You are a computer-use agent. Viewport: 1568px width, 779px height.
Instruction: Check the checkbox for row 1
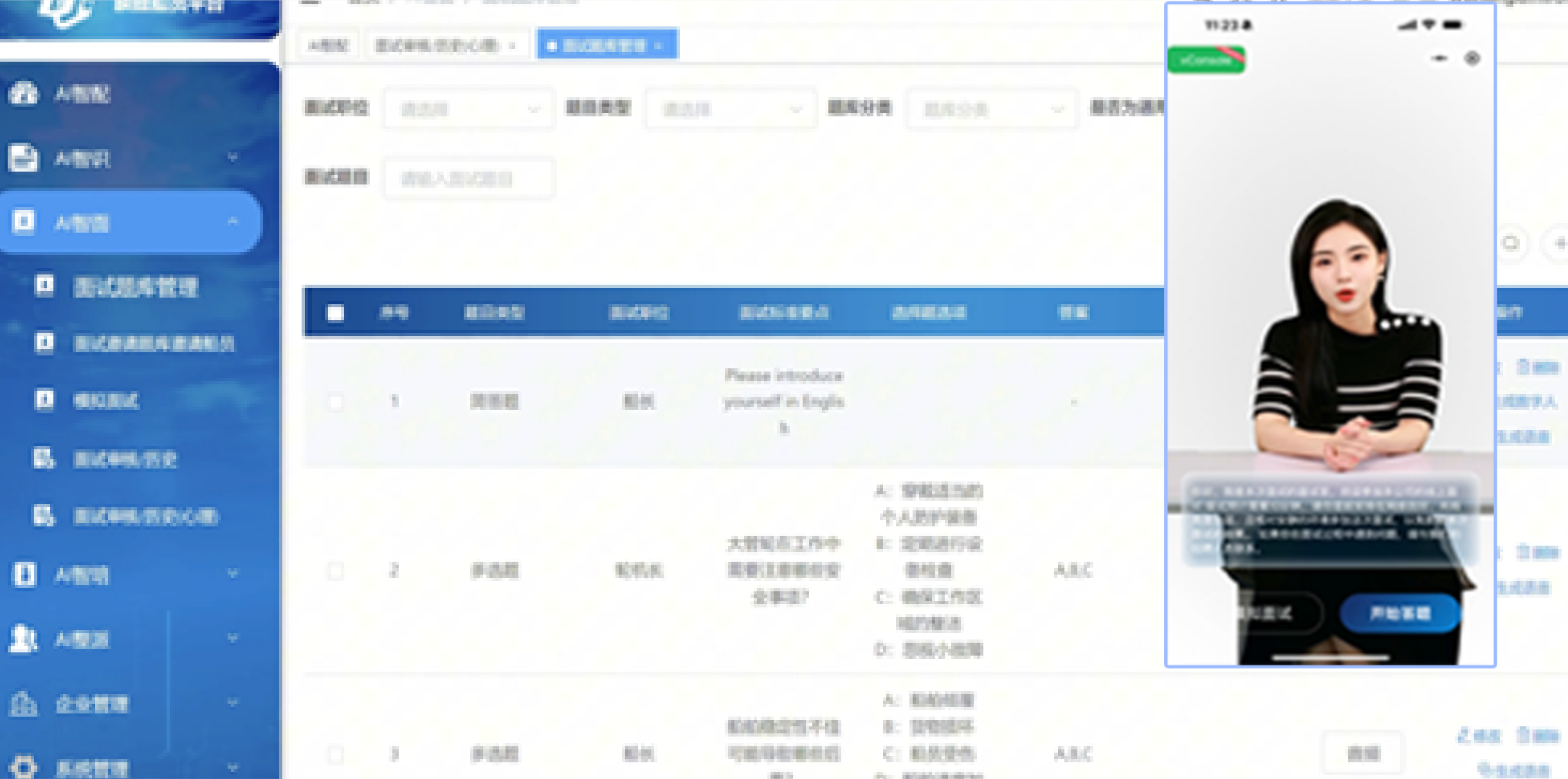point(335,402)
